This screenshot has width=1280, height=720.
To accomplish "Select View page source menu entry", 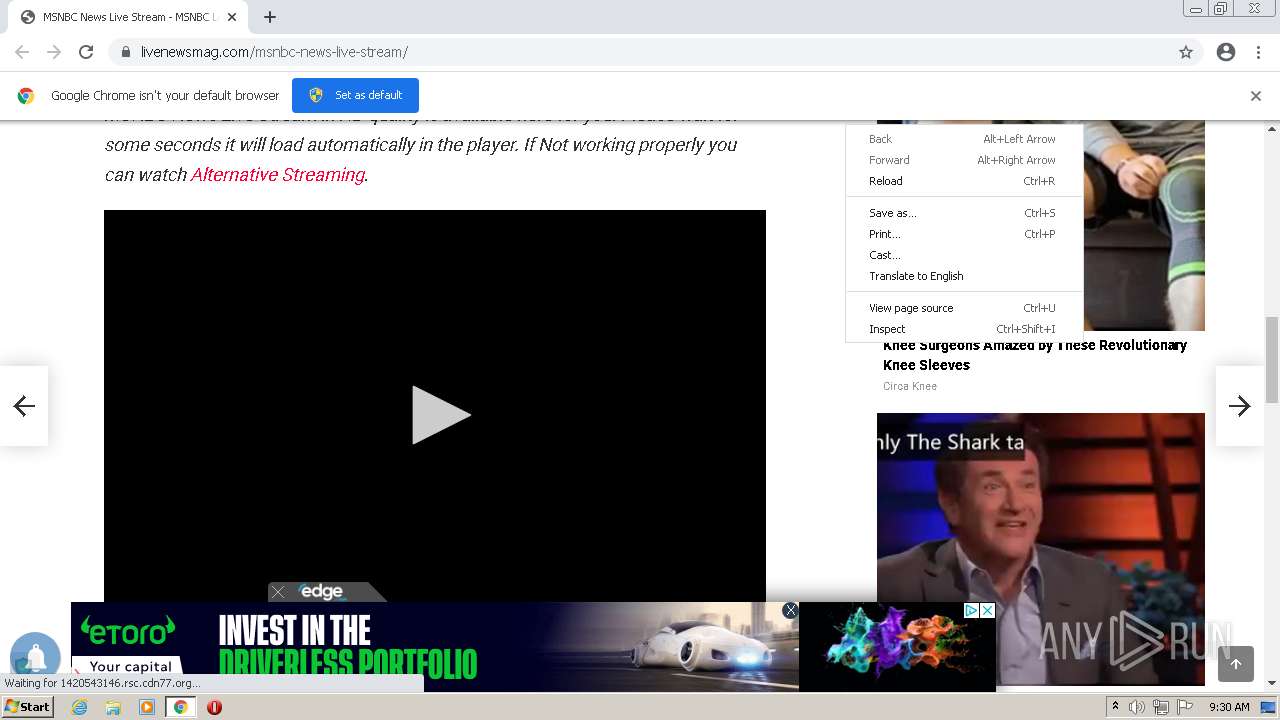I will point(964,308).
